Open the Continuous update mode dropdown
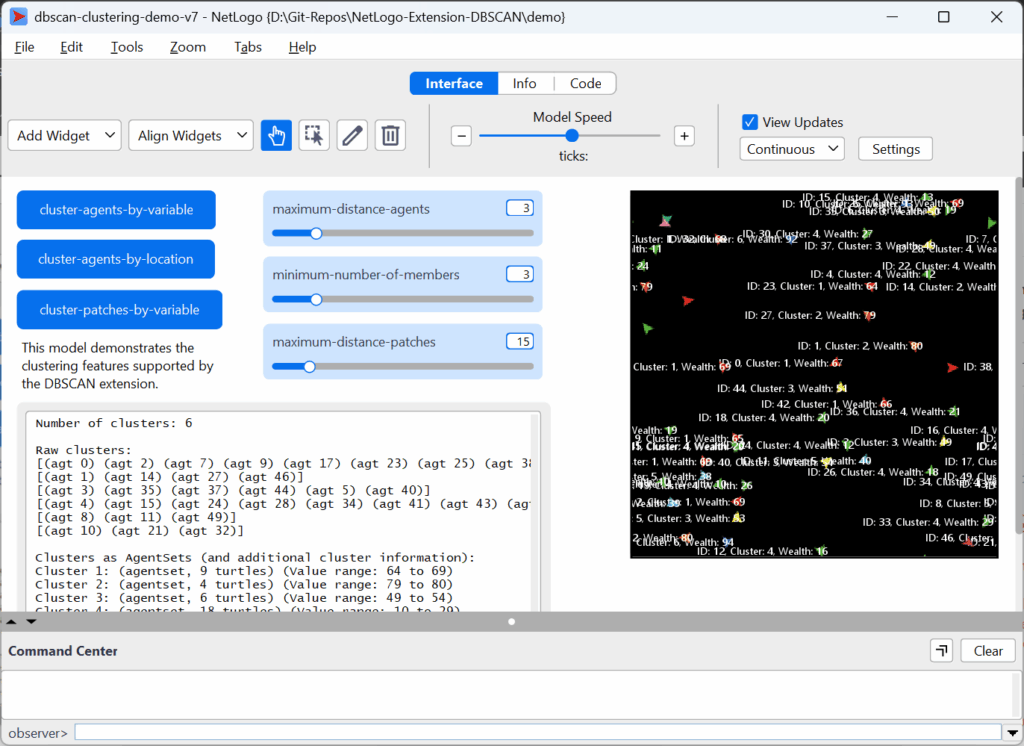Image resolution: width=1024 pixels, height=746 pixels. click(792, 149)
